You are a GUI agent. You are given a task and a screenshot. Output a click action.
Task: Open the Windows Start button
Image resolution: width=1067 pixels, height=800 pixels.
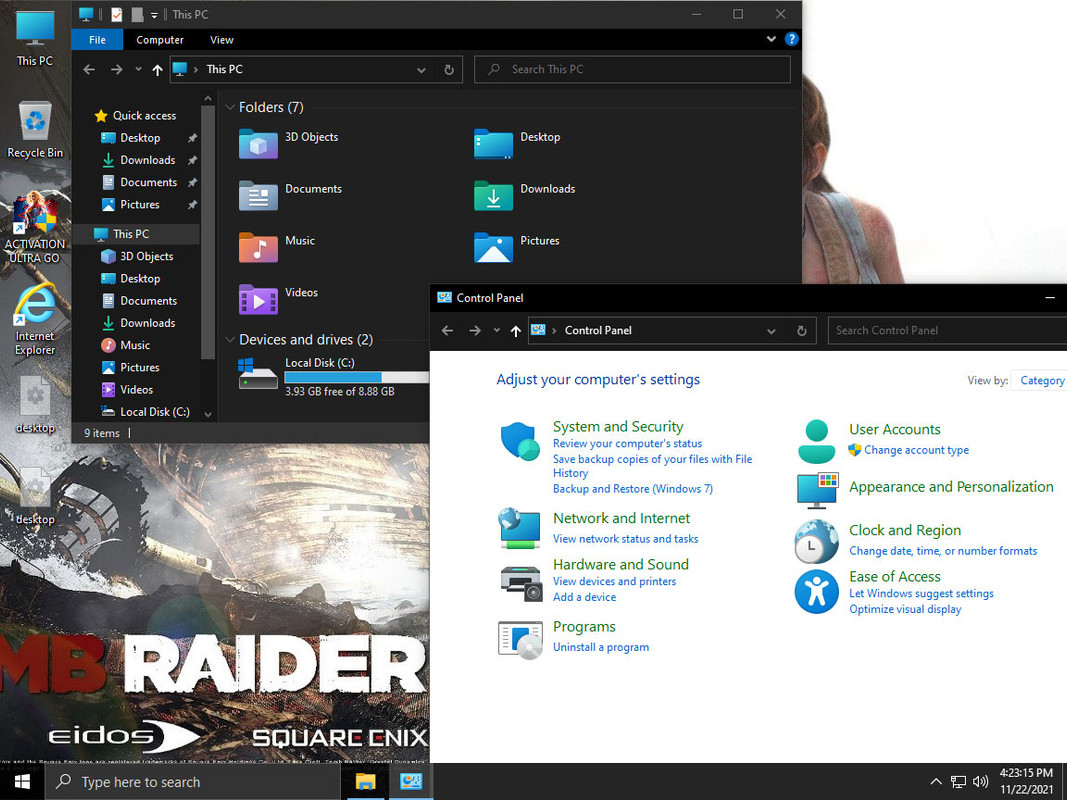point(22,782)
